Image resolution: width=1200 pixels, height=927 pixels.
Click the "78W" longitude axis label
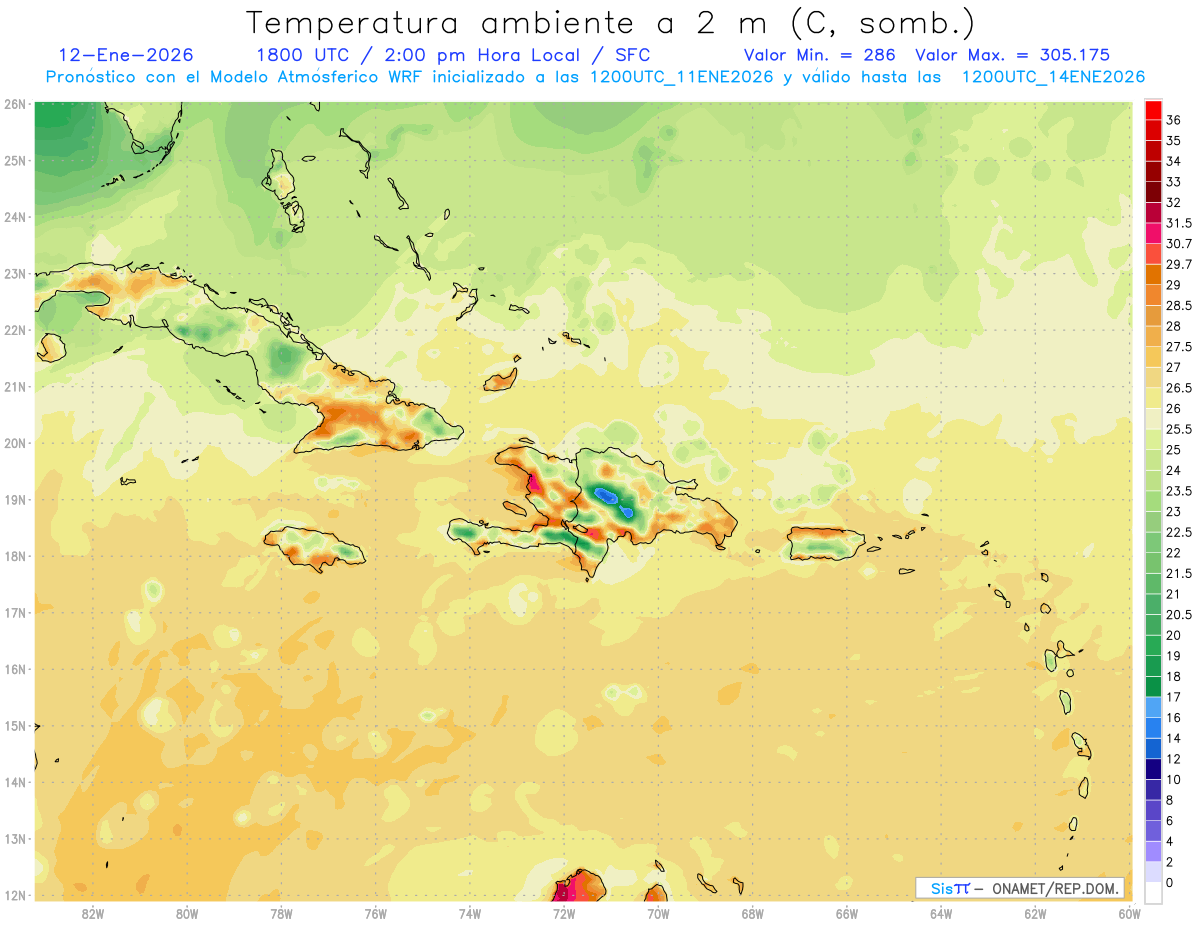tap(281, 913)
